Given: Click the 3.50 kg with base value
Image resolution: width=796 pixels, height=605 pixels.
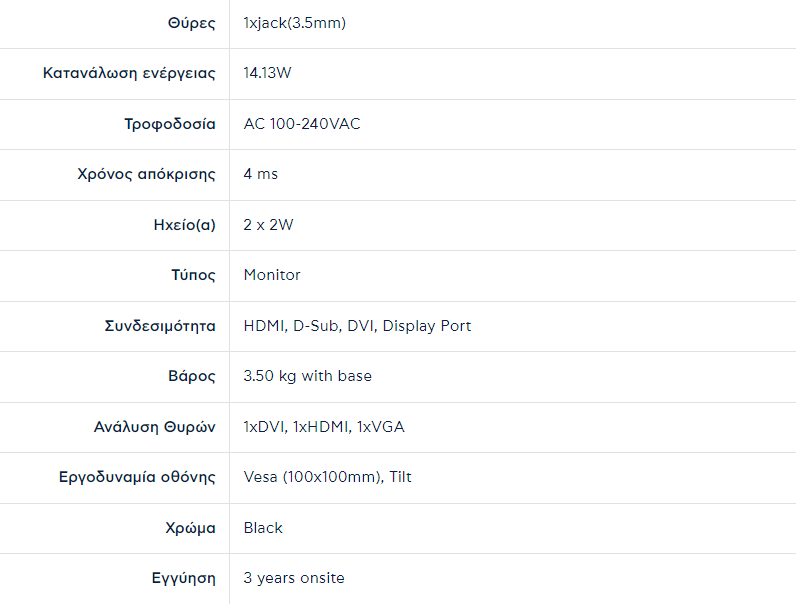Looking at the screenshot, I should click(x=307, y=376).
